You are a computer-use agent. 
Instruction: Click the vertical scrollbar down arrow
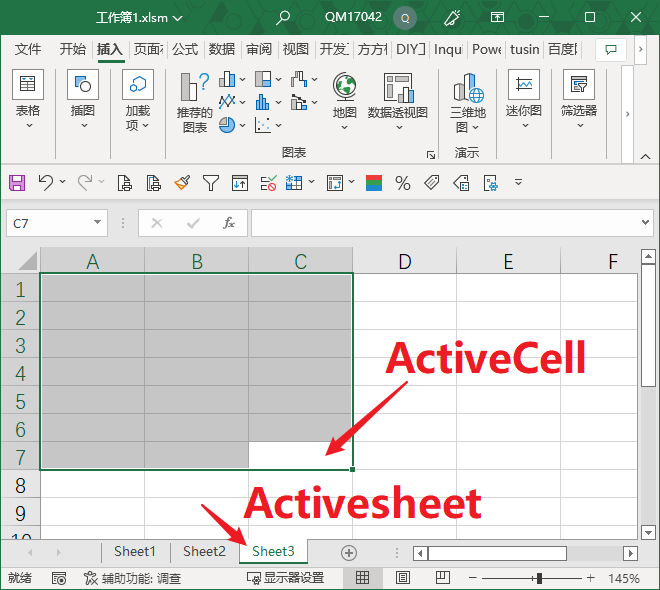(x=648, y=532)
